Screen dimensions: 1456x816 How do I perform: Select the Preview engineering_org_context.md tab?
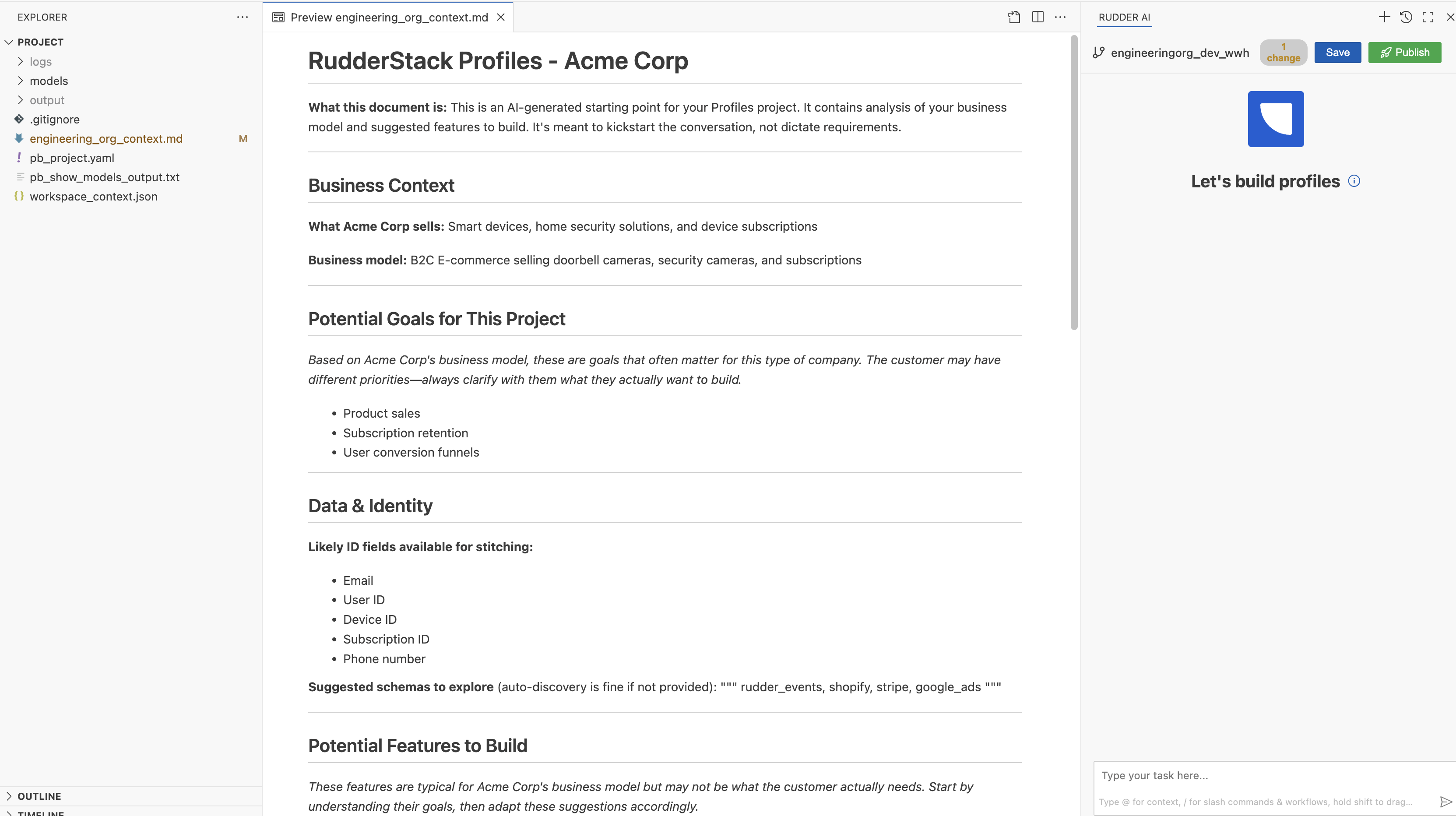pos(389,17)
